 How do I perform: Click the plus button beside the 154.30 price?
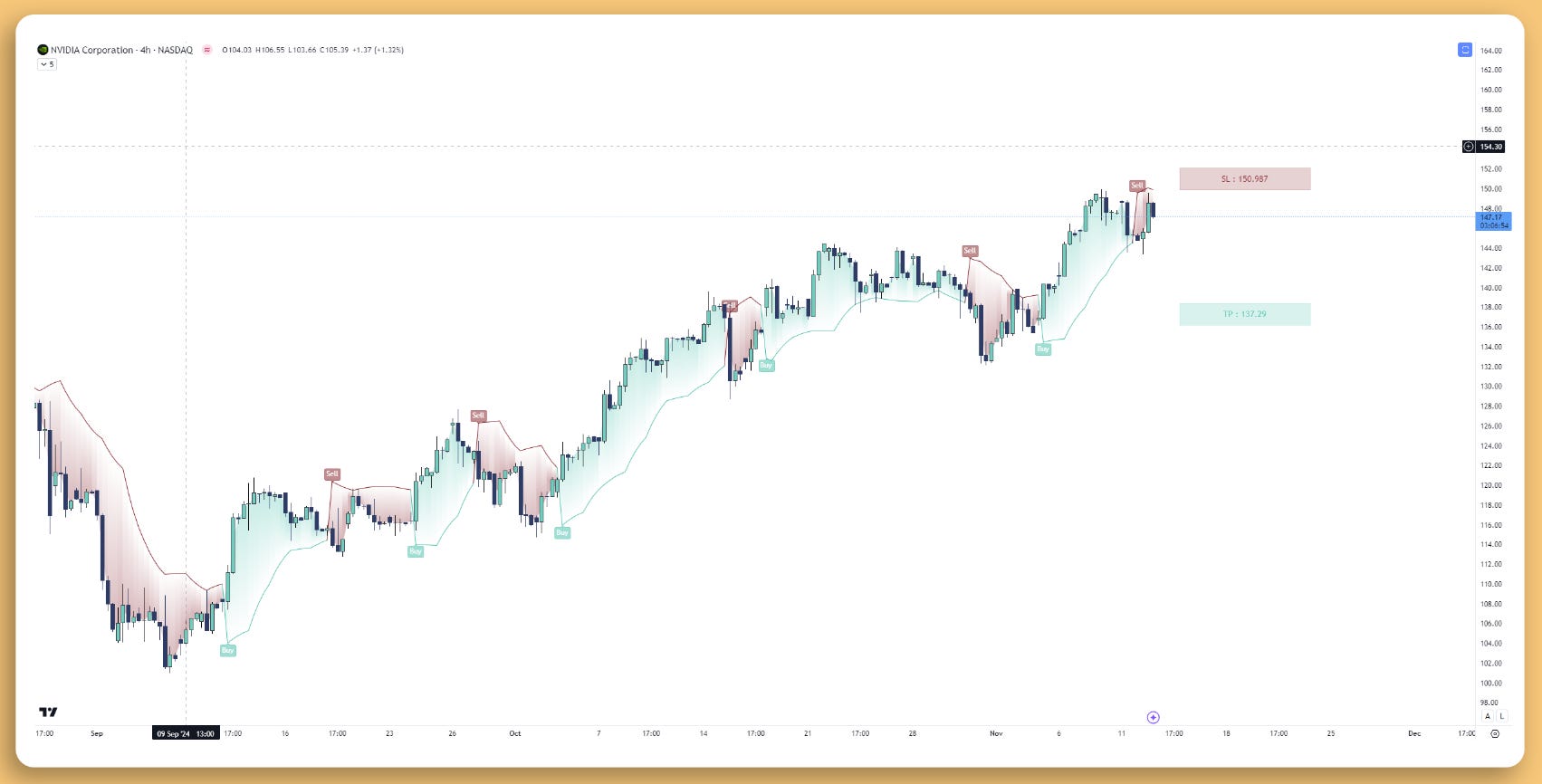click(x=1468, y=147)
